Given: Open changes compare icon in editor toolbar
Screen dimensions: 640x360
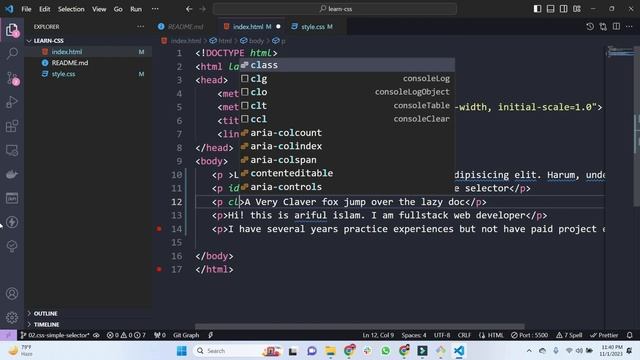Looking at the screenshot, I should (x=603, y=27).
